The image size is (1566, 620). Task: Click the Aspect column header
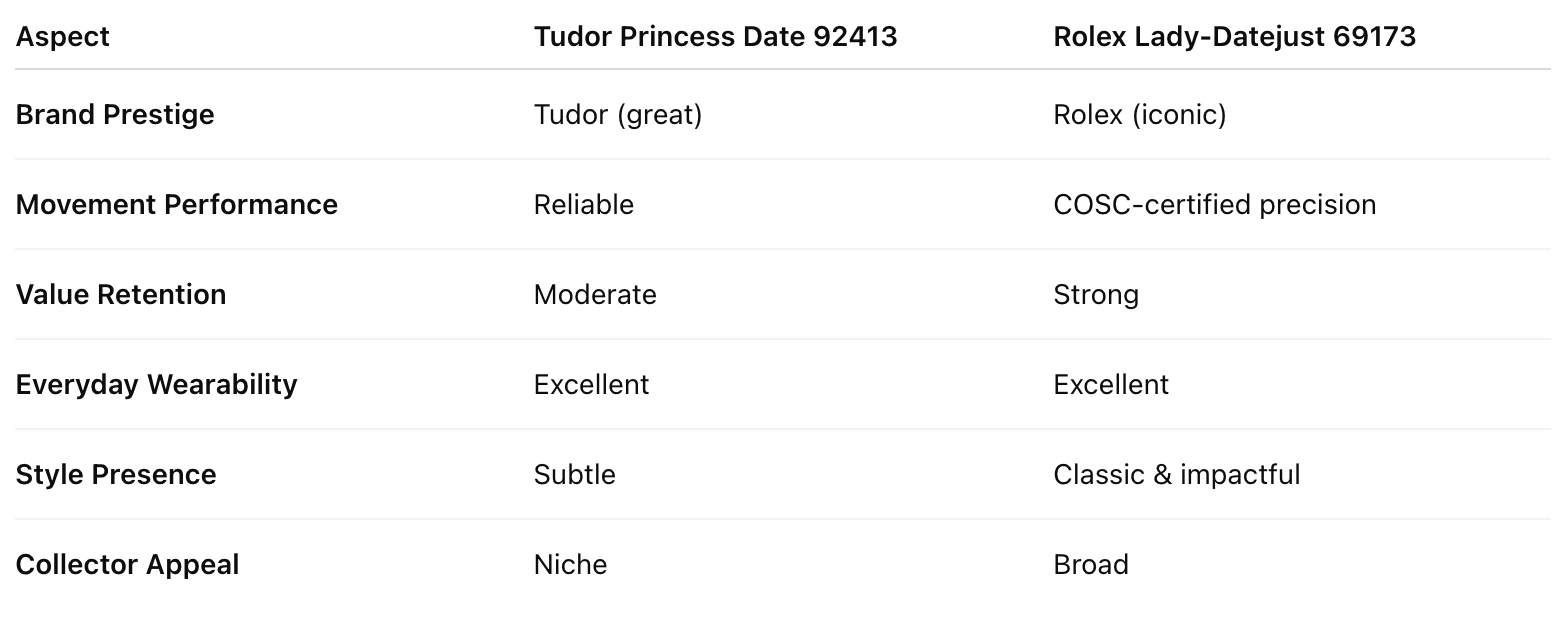[62, 37]
